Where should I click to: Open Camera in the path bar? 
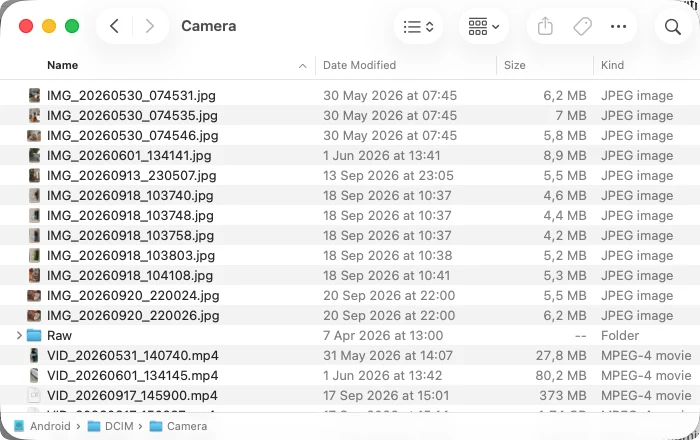pos(178,426)
